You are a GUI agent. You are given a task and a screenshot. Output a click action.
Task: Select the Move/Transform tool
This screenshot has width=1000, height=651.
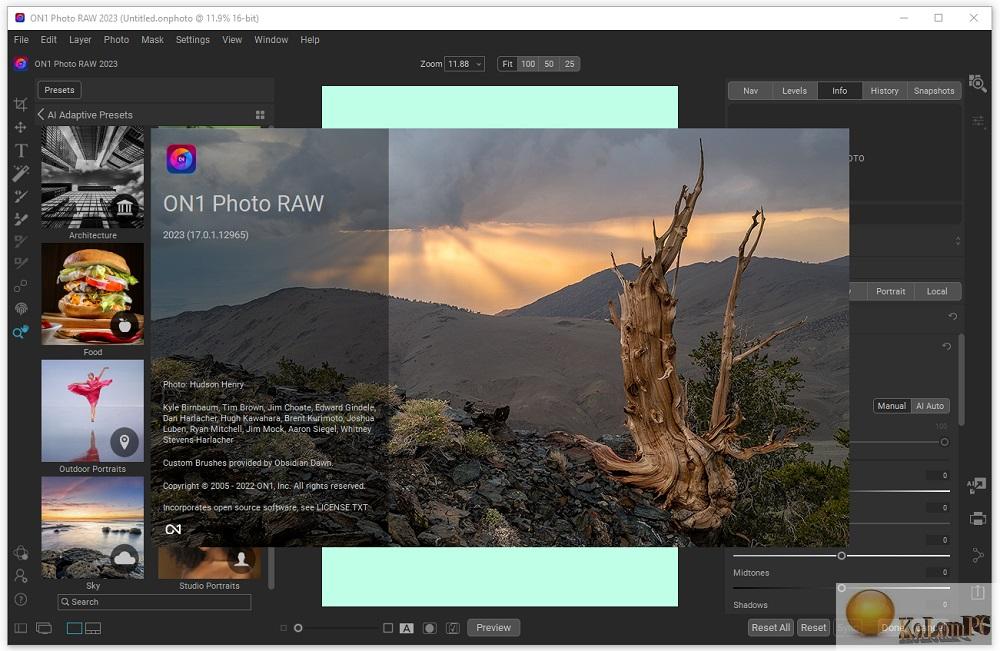point(20,128)
